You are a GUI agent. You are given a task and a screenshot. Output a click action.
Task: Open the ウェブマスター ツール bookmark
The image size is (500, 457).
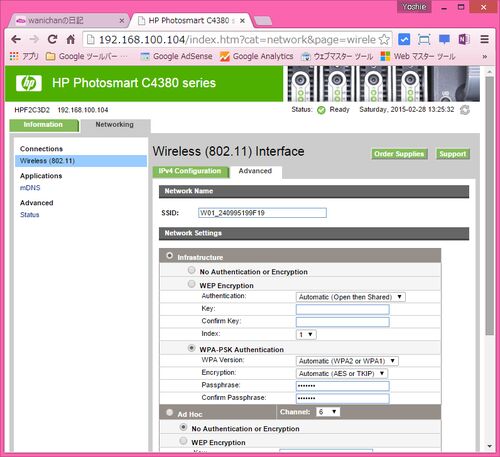[x=337, y=56]
